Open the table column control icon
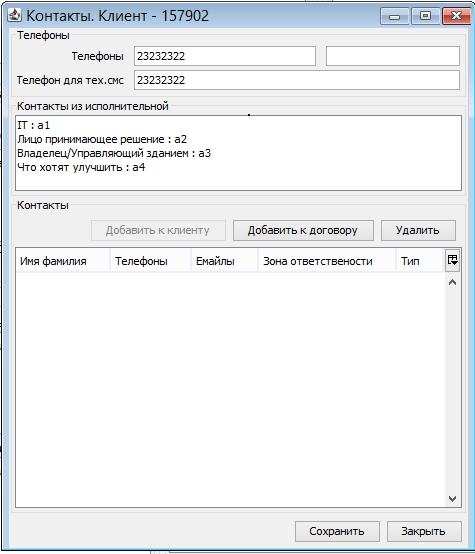 click(x=453, y=261)
